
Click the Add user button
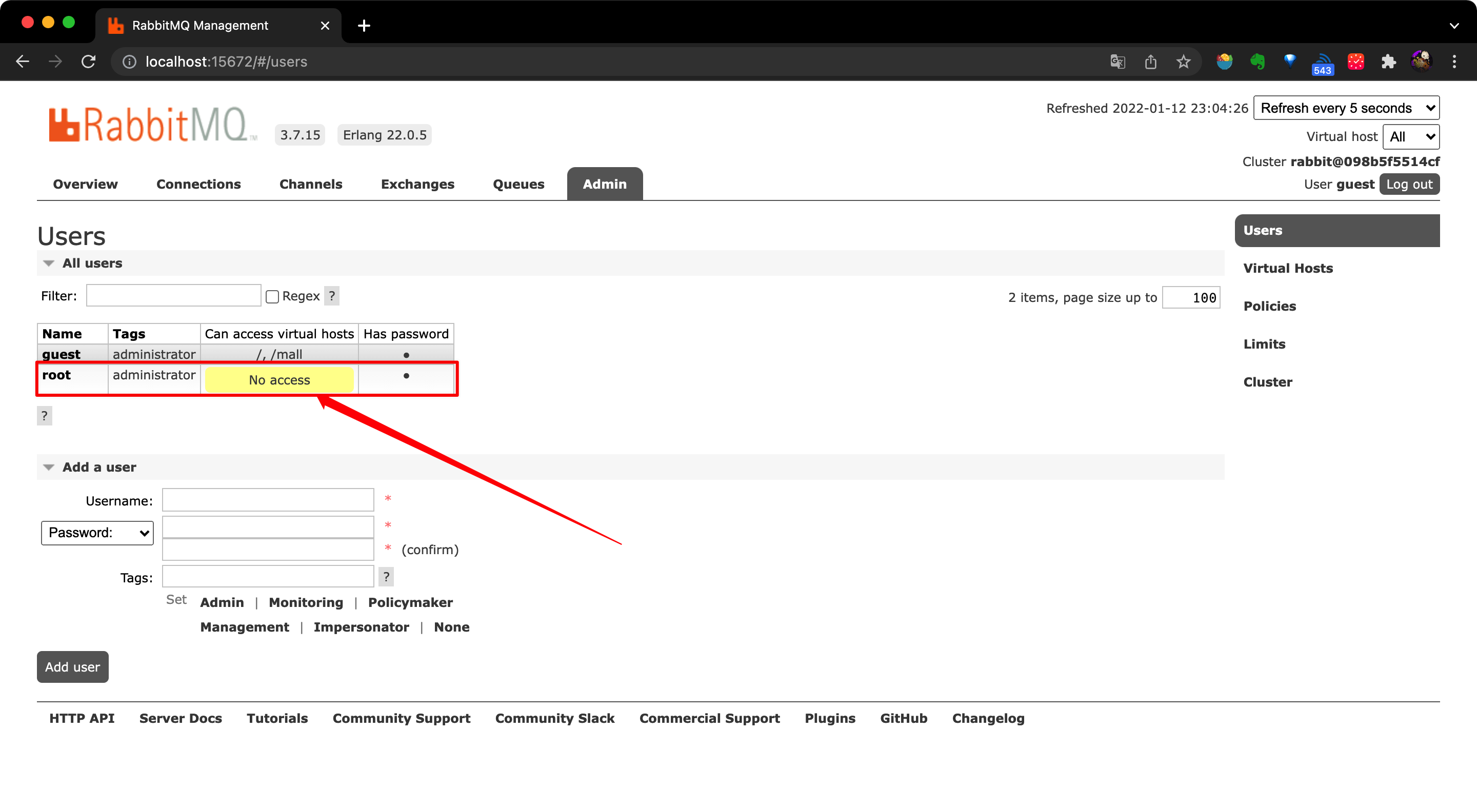pos(72,666)
